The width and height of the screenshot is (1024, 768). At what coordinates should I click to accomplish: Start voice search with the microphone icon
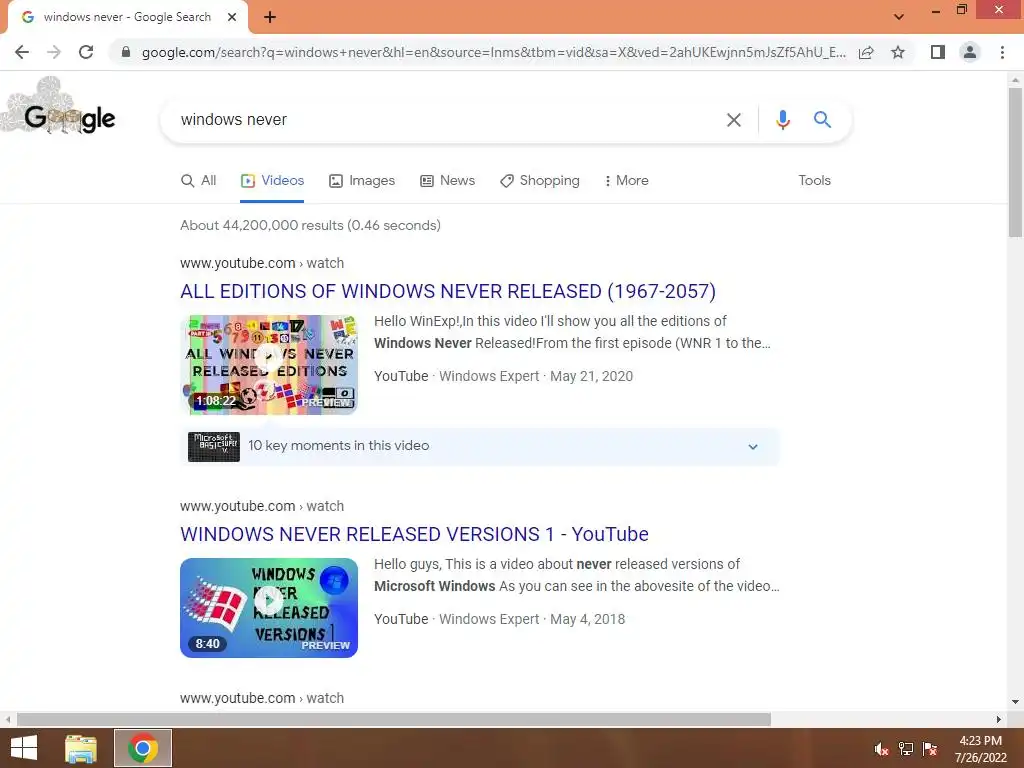tap(782, 120)
